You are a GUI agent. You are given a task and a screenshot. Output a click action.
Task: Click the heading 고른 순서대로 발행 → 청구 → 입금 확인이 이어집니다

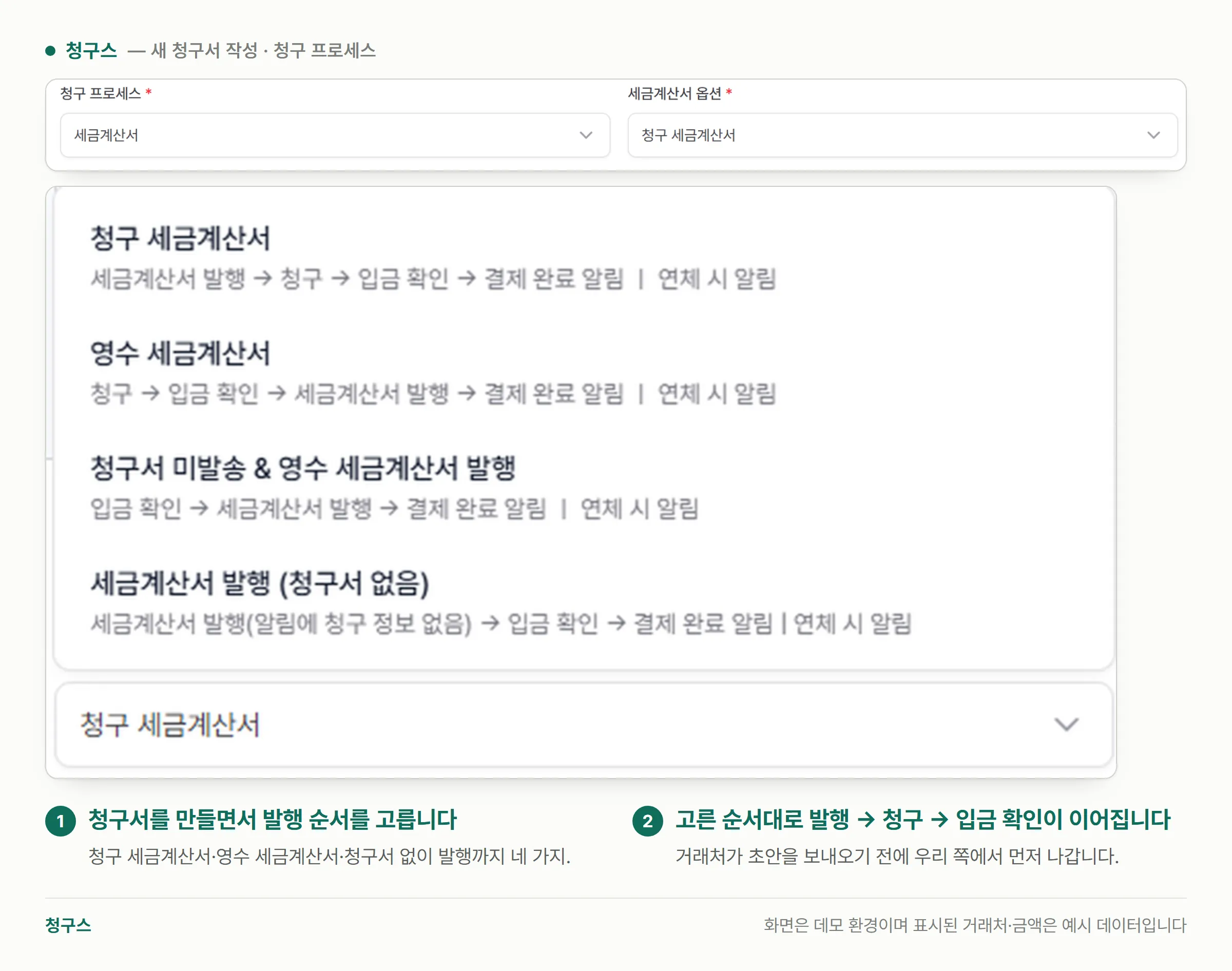(923, 819)
